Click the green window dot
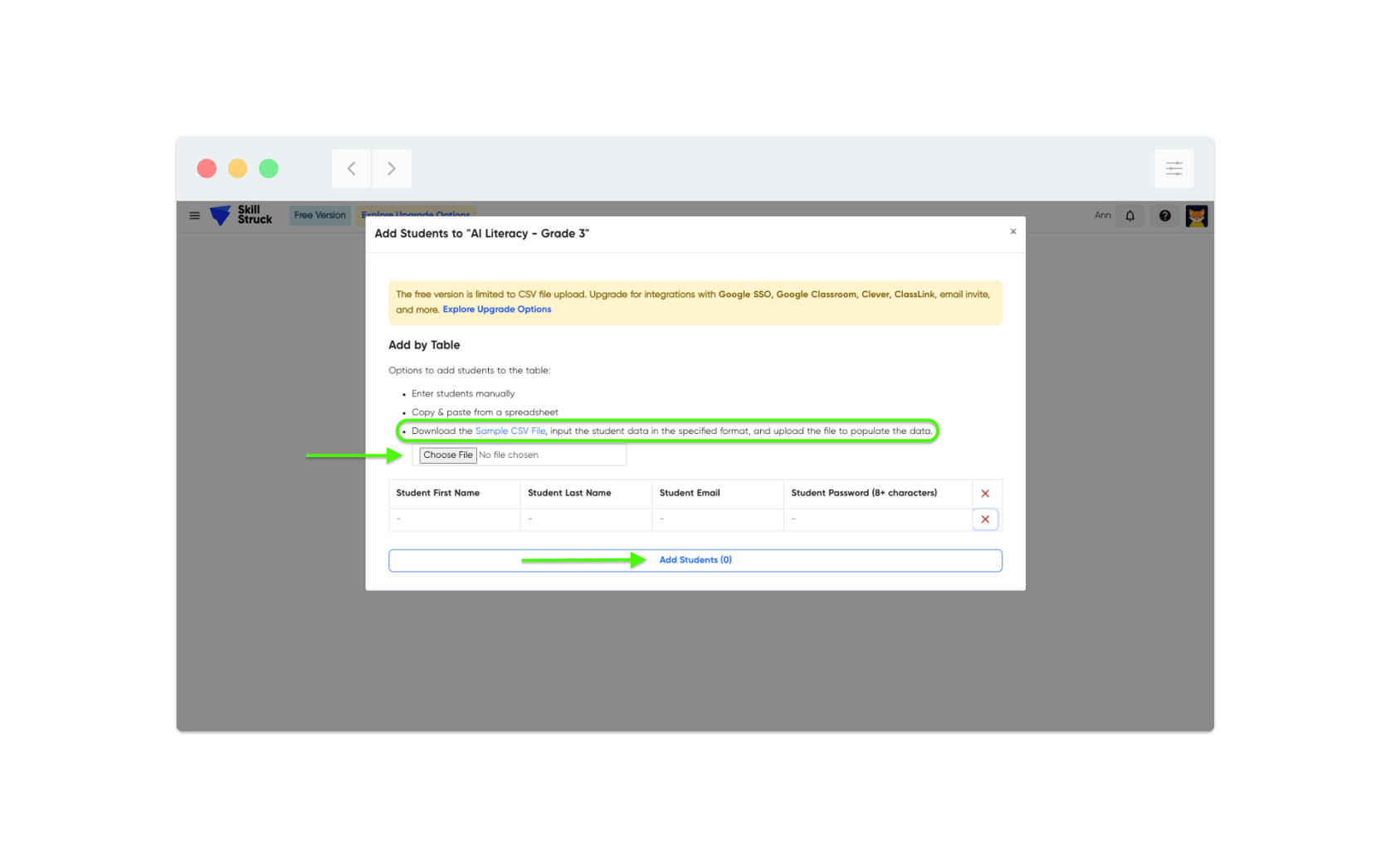 pyautogui.click(x=268, y=168)
